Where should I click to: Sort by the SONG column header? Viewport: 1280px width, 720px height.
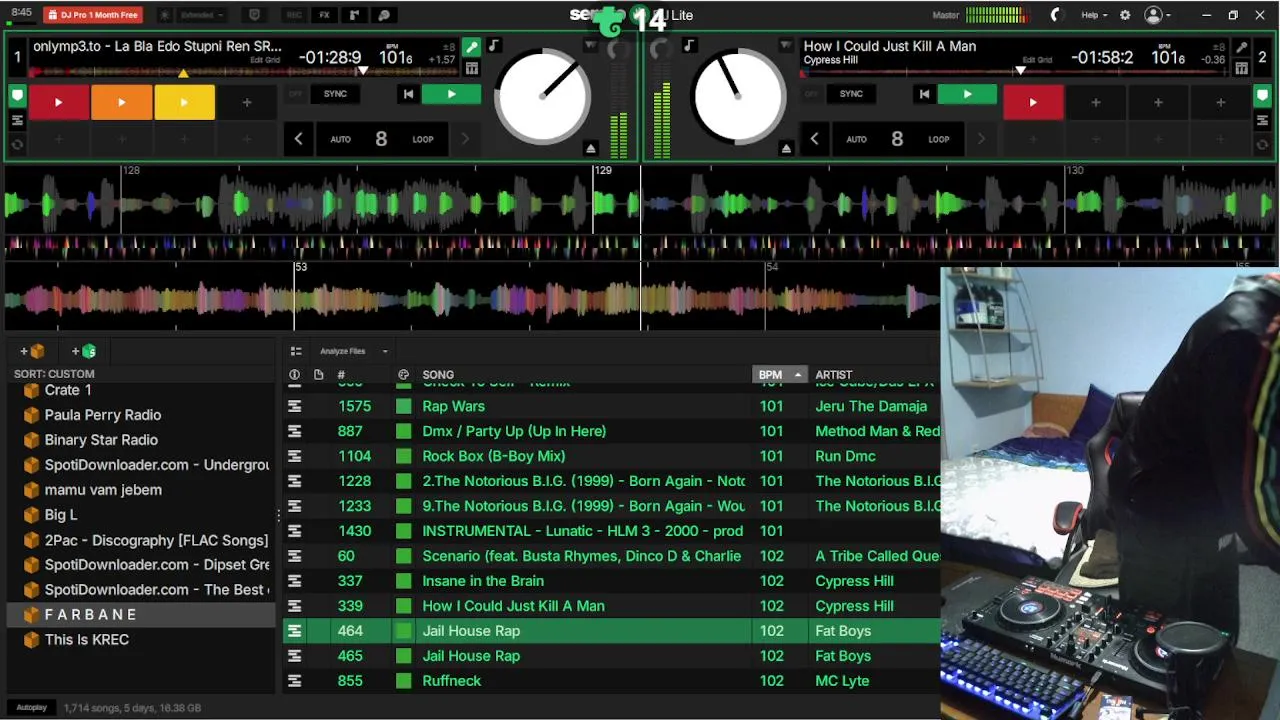438,375
